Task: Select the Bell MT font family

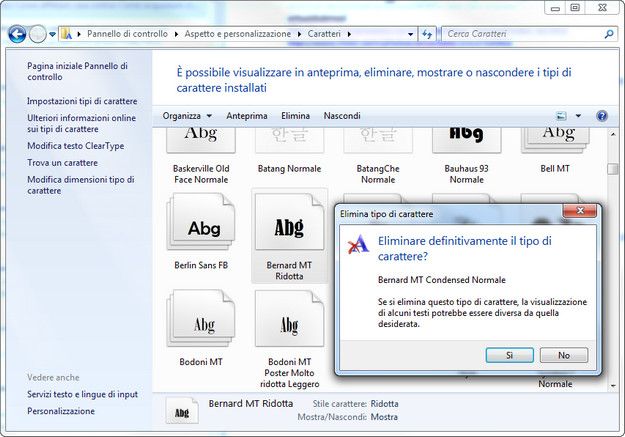Action: click(x=555, y=153)
